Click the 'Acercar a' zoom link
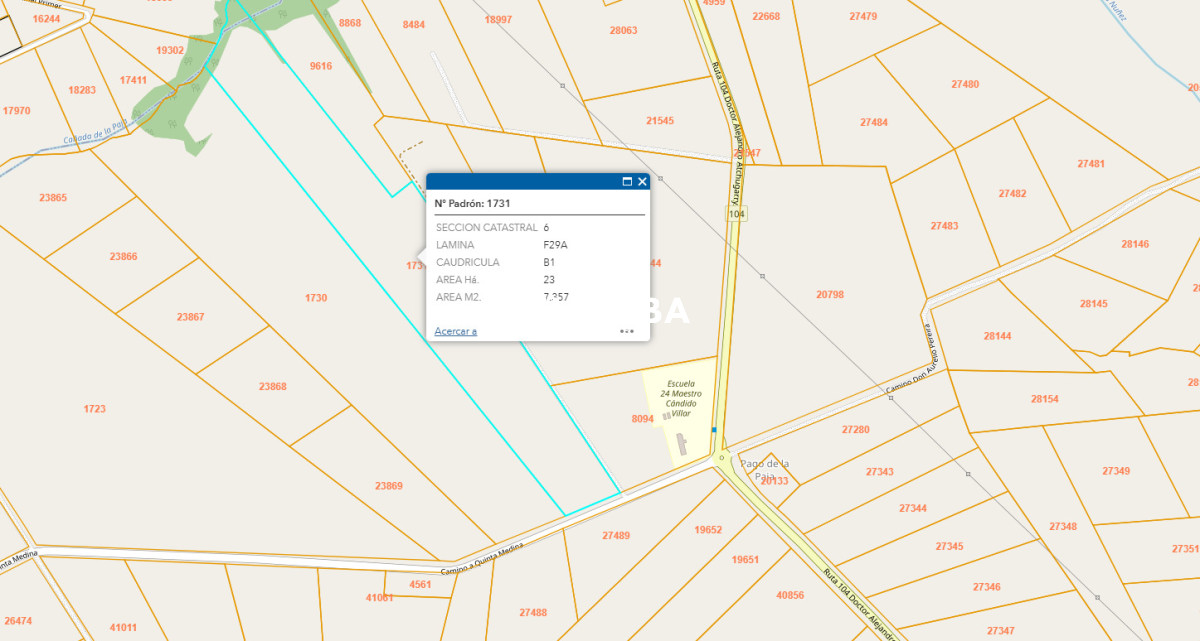 (455, 331)
